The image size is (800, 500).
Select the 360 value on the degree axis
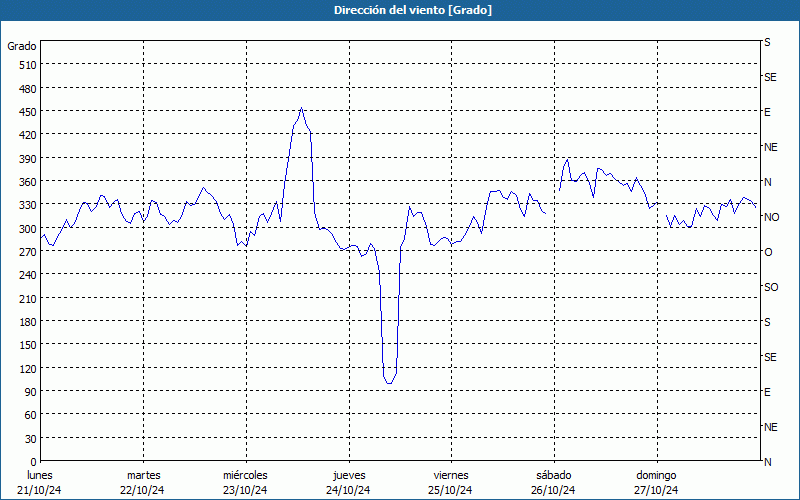[28, 182]
